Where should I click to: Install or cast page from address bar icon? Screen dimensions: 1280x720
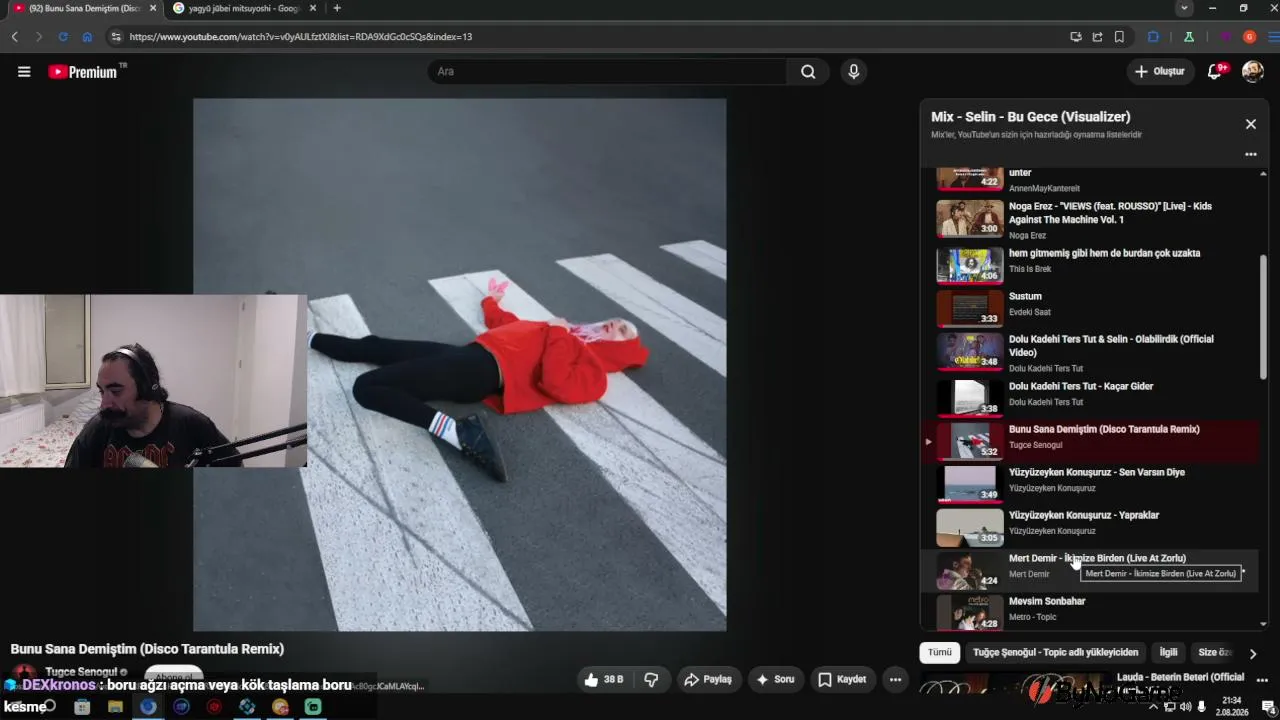1075,37
